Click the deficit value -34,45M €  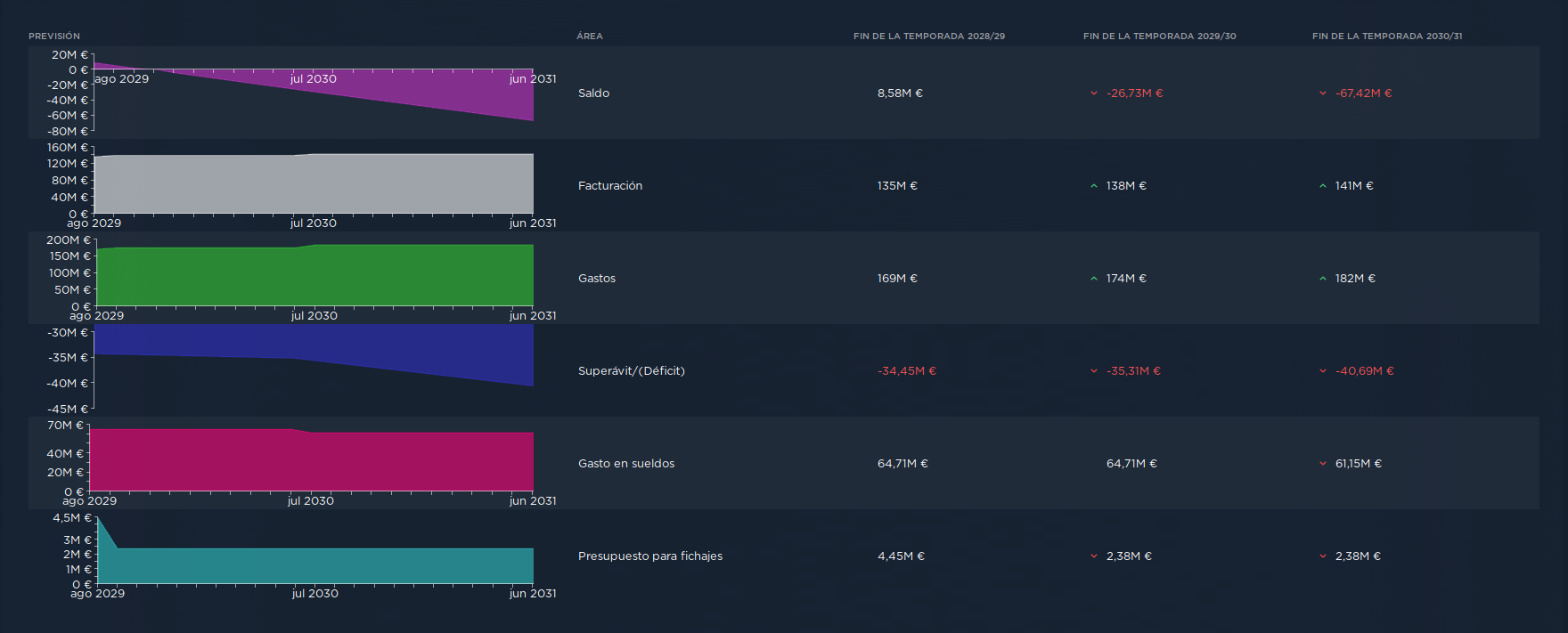pyautogui.click(x=907, y=371)
